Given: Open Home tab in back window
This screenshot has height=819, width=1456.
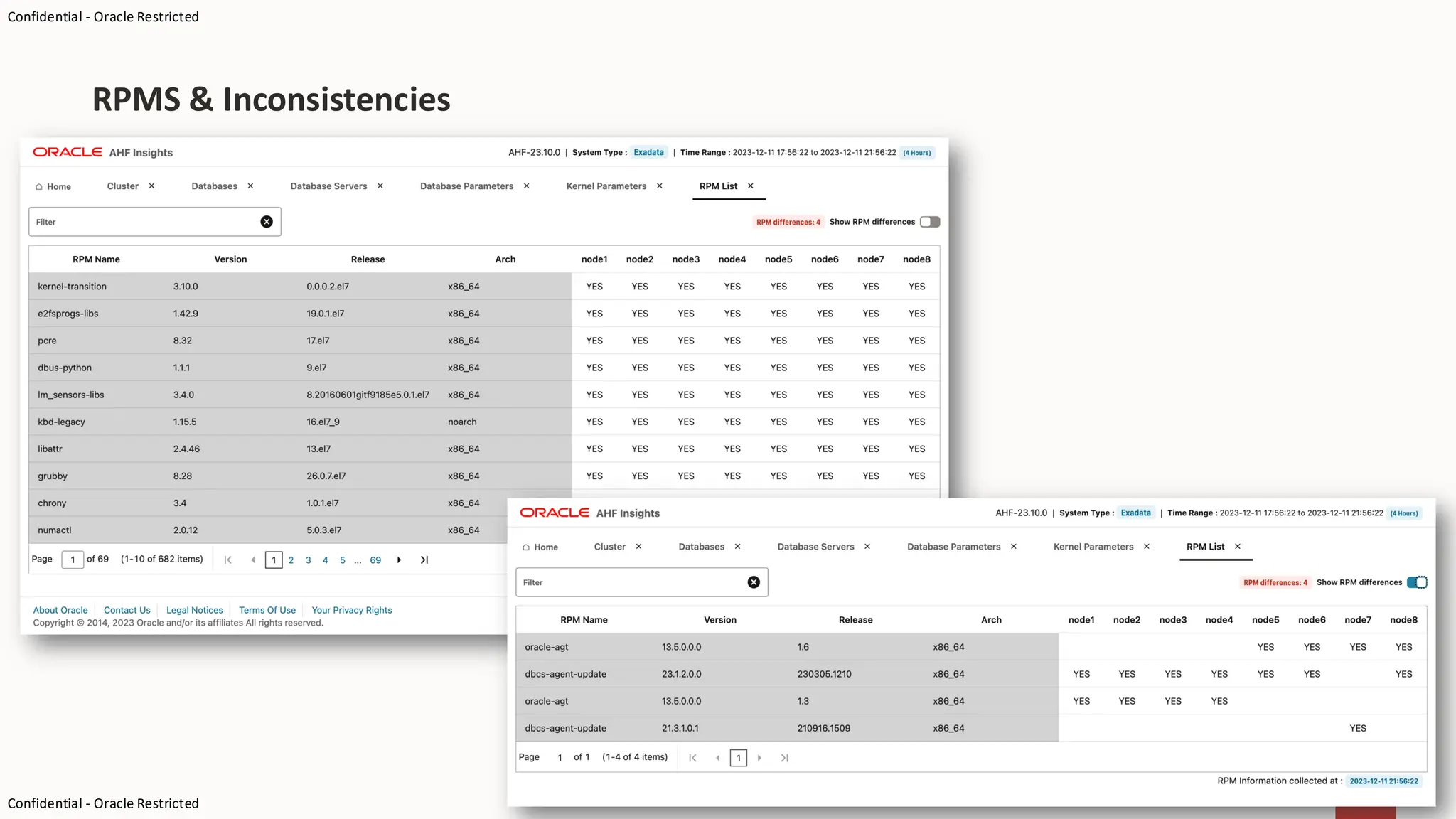Looking at the screenshot, I should click(53, 187).
